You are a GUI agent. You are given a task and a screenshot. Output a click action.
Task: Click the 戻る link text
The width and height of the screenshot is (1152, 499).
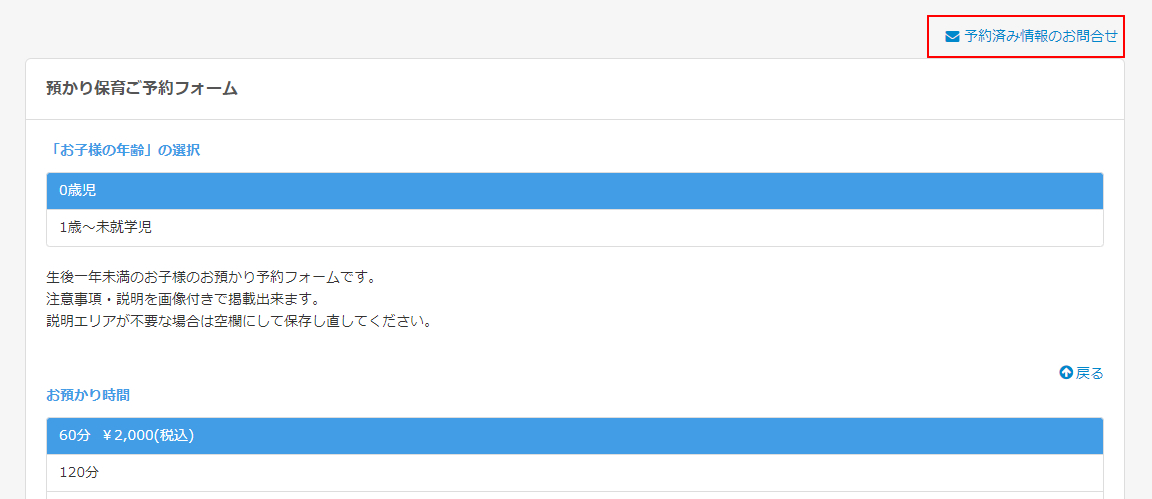(x=1090, y=373)
